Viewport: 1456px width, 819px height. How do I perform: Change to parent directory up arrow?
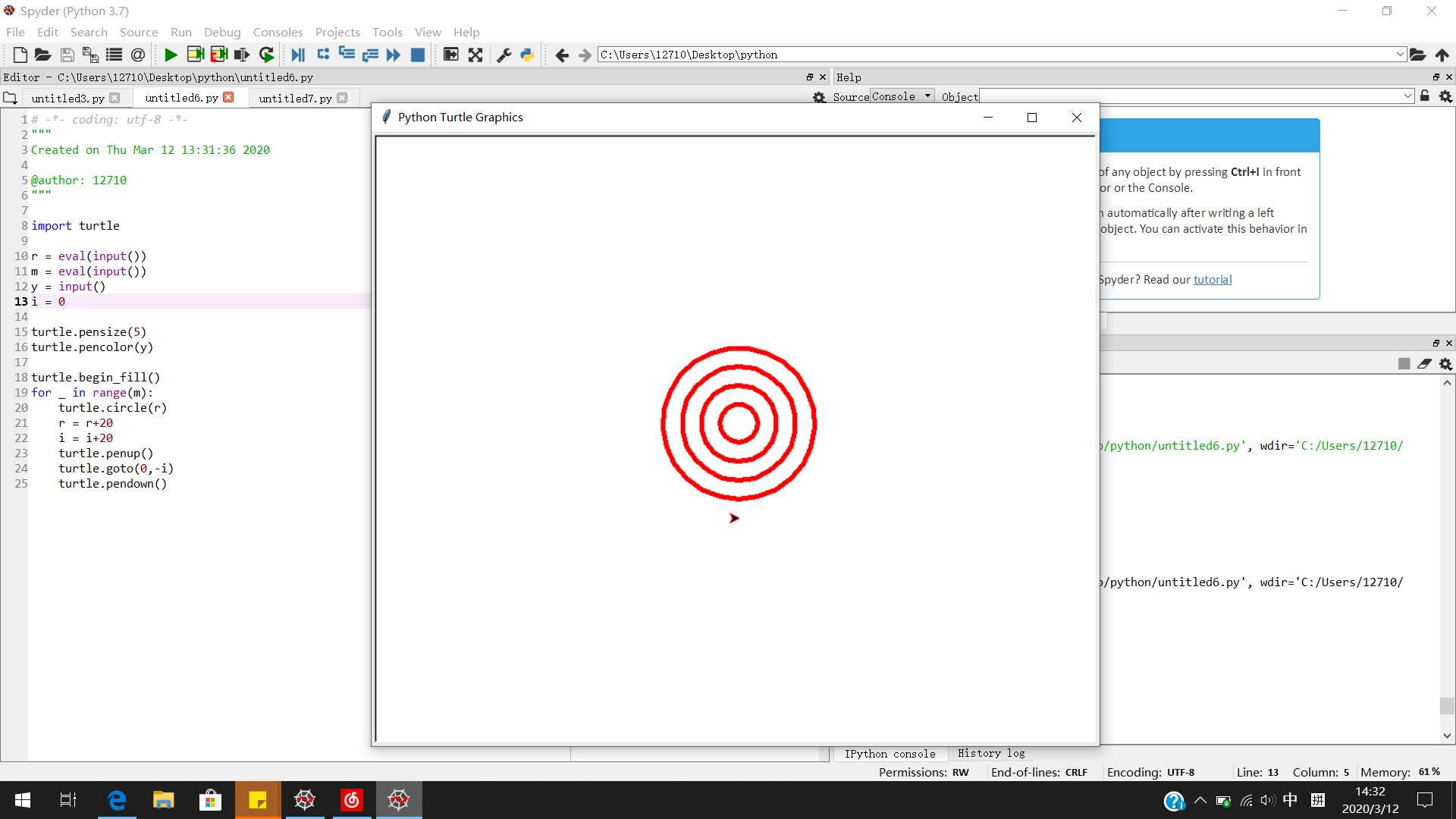pyautogui.click(x=1442, y=55)
